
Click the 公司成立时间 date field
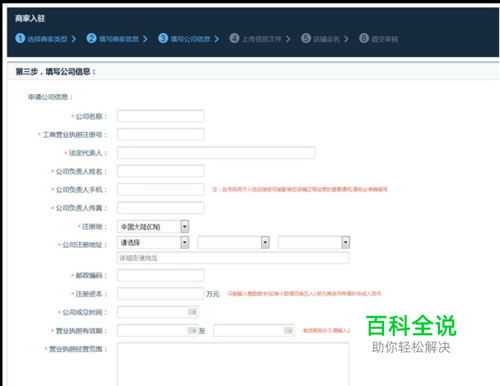pyautogui.click(x=158, y=312)
